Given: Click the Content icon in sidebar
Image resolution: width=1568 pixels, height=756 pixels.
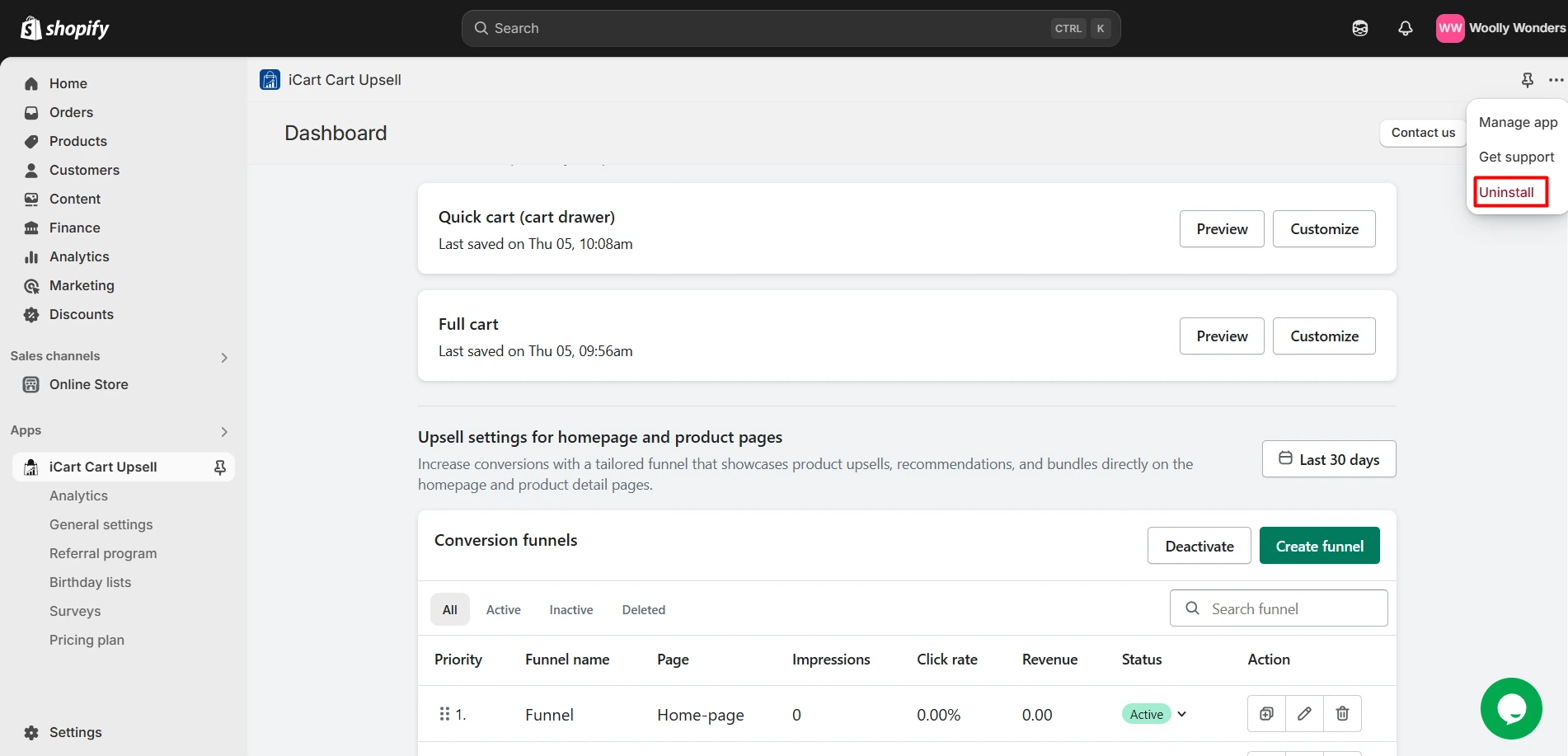Looking at the screenshot, I should 31,199.
